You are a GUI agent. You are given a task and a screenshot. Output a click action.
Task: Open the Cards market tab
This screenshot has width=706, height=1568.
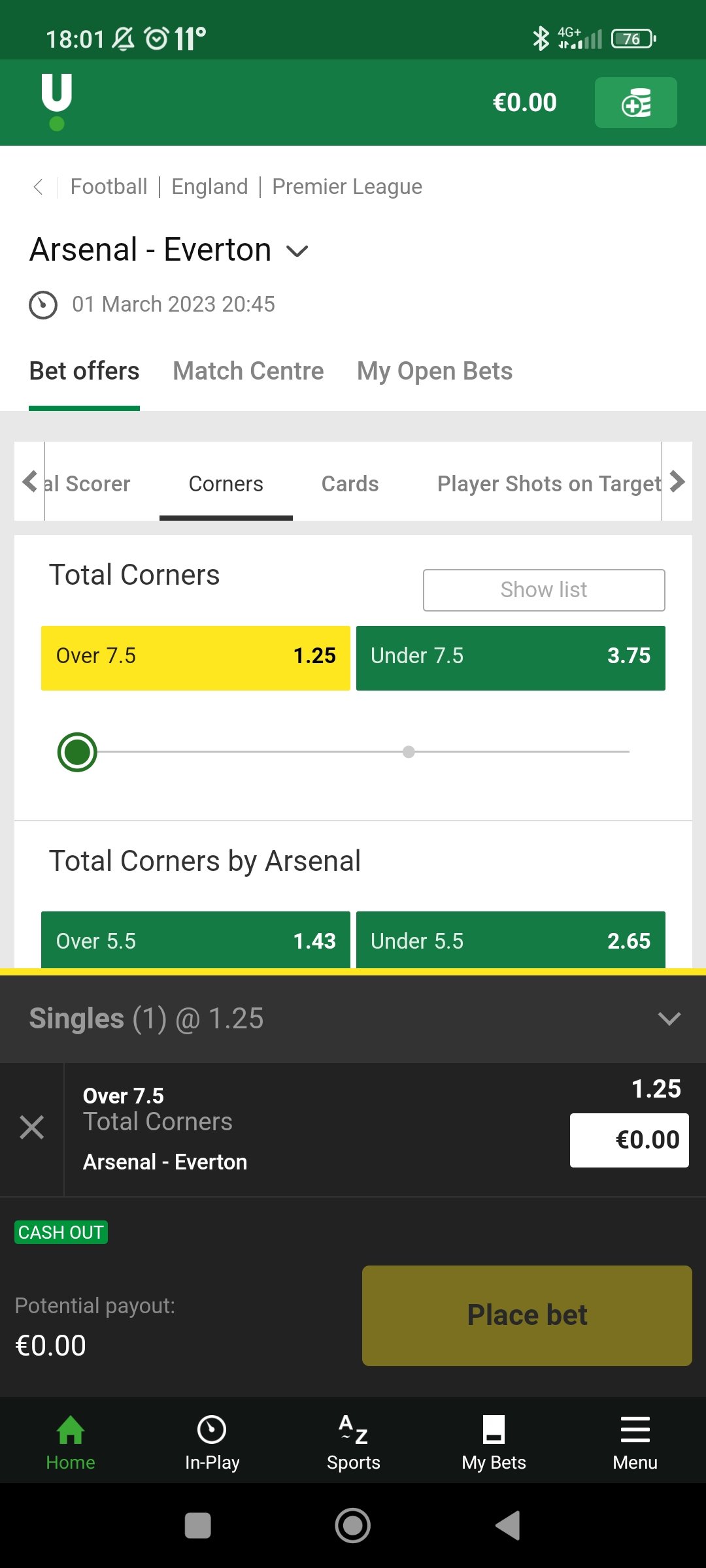[x=350, y=484]
